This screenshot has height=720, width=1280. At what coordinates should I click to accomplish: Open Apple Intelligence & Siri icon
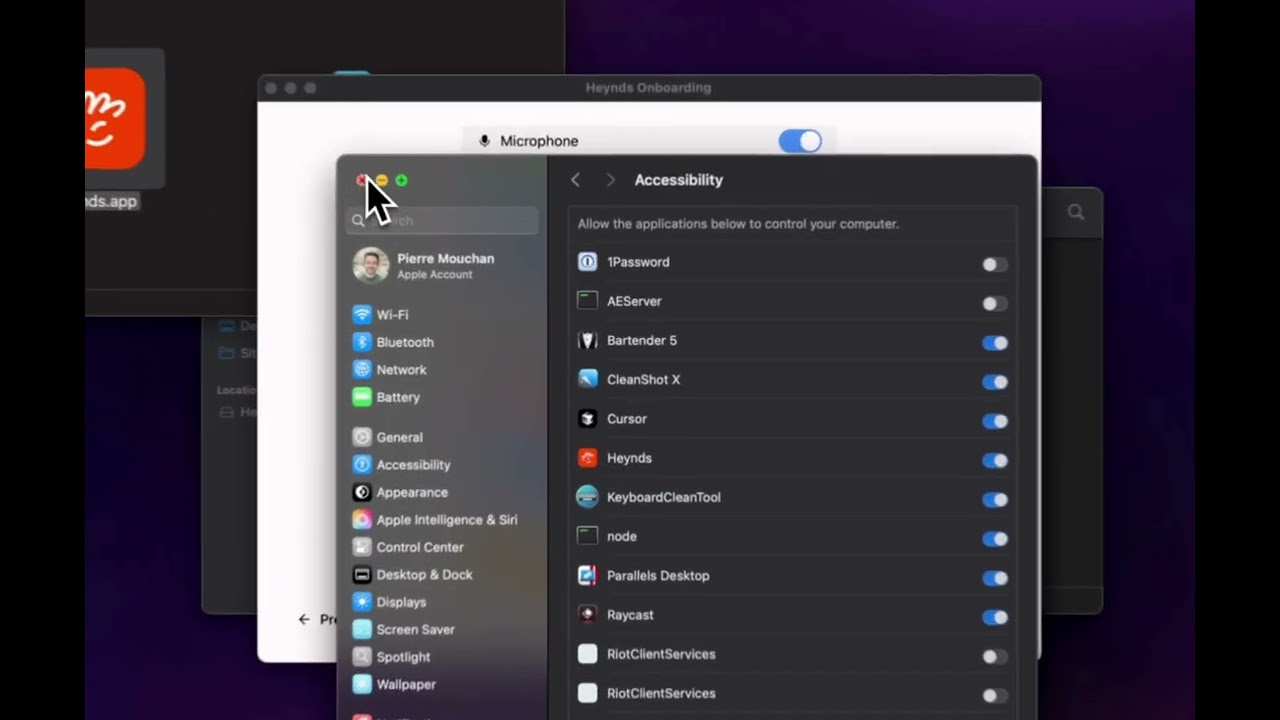click(361, 520)
